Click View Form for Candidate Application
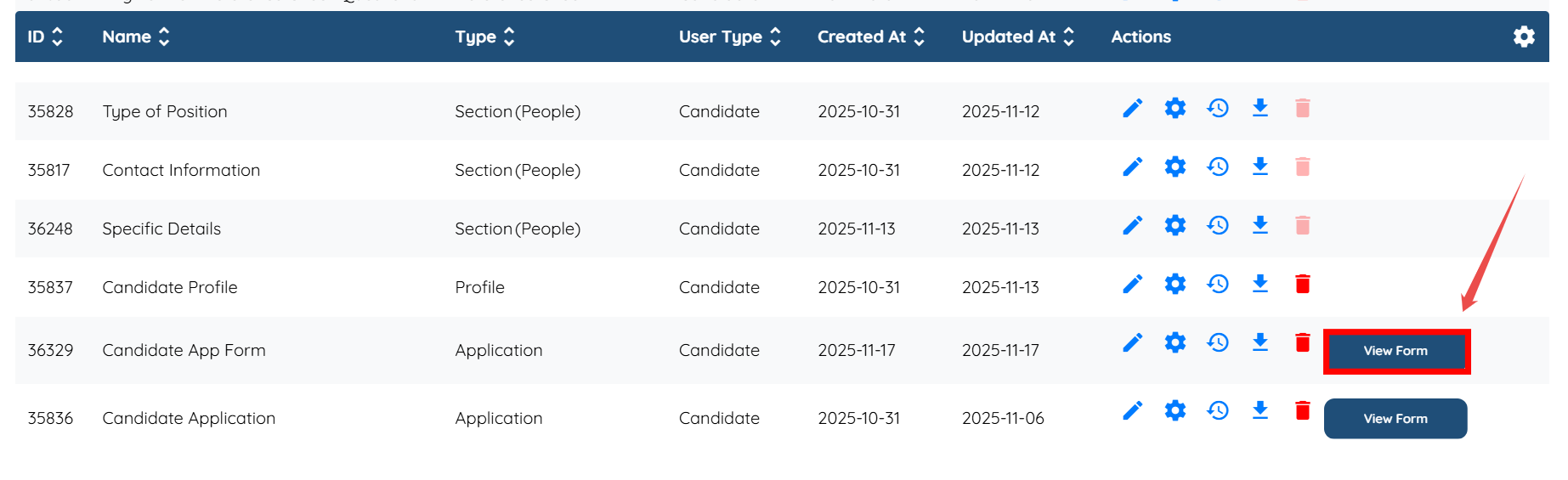 [1395, 419]
